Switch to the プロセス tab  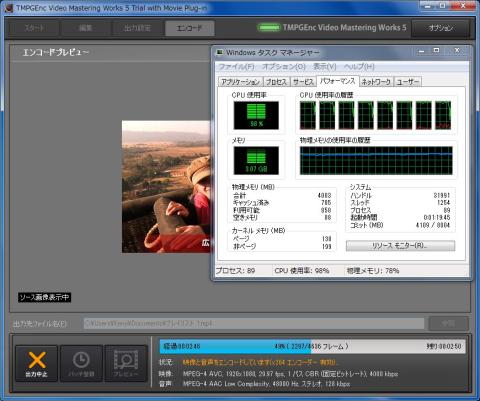[x=276, y=82]
